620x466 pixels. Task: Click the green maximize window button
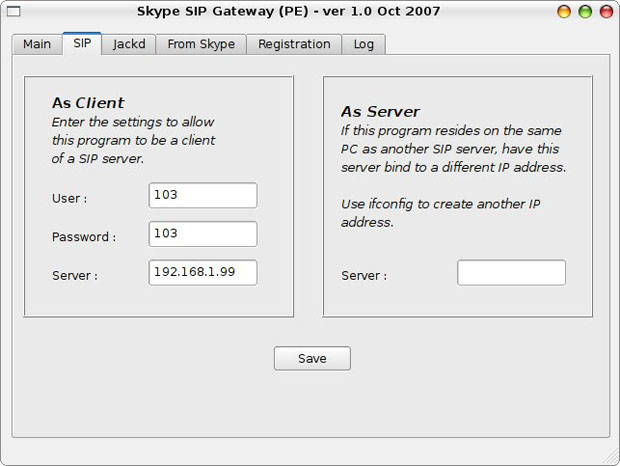pyautogui.click(x=585, y=12)
